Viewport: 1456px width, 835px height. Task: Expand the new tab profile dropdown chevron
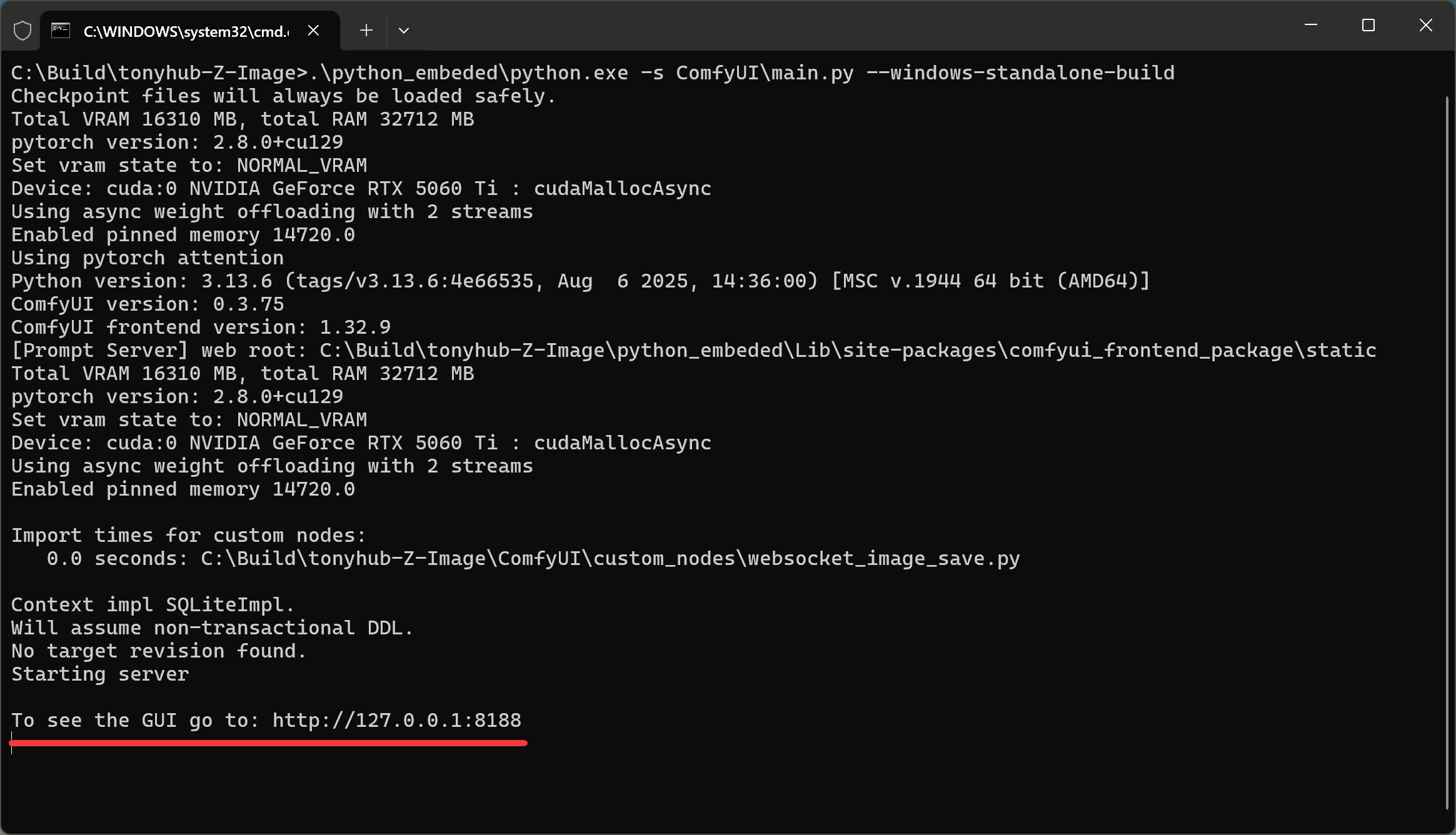[x=404, y=31]
